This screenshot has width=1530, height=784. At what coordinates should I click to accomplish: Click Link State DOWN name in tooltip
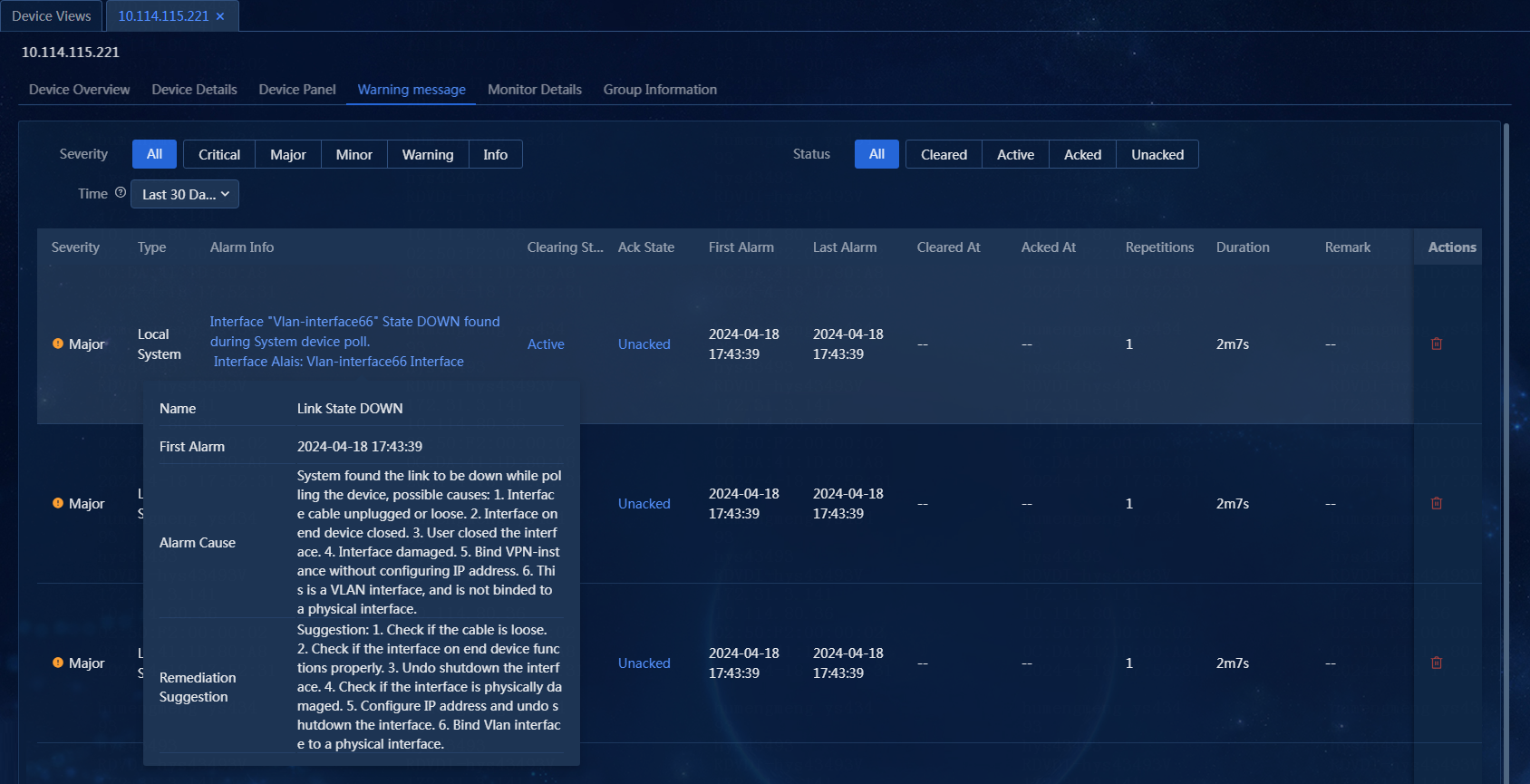(350, 408)
